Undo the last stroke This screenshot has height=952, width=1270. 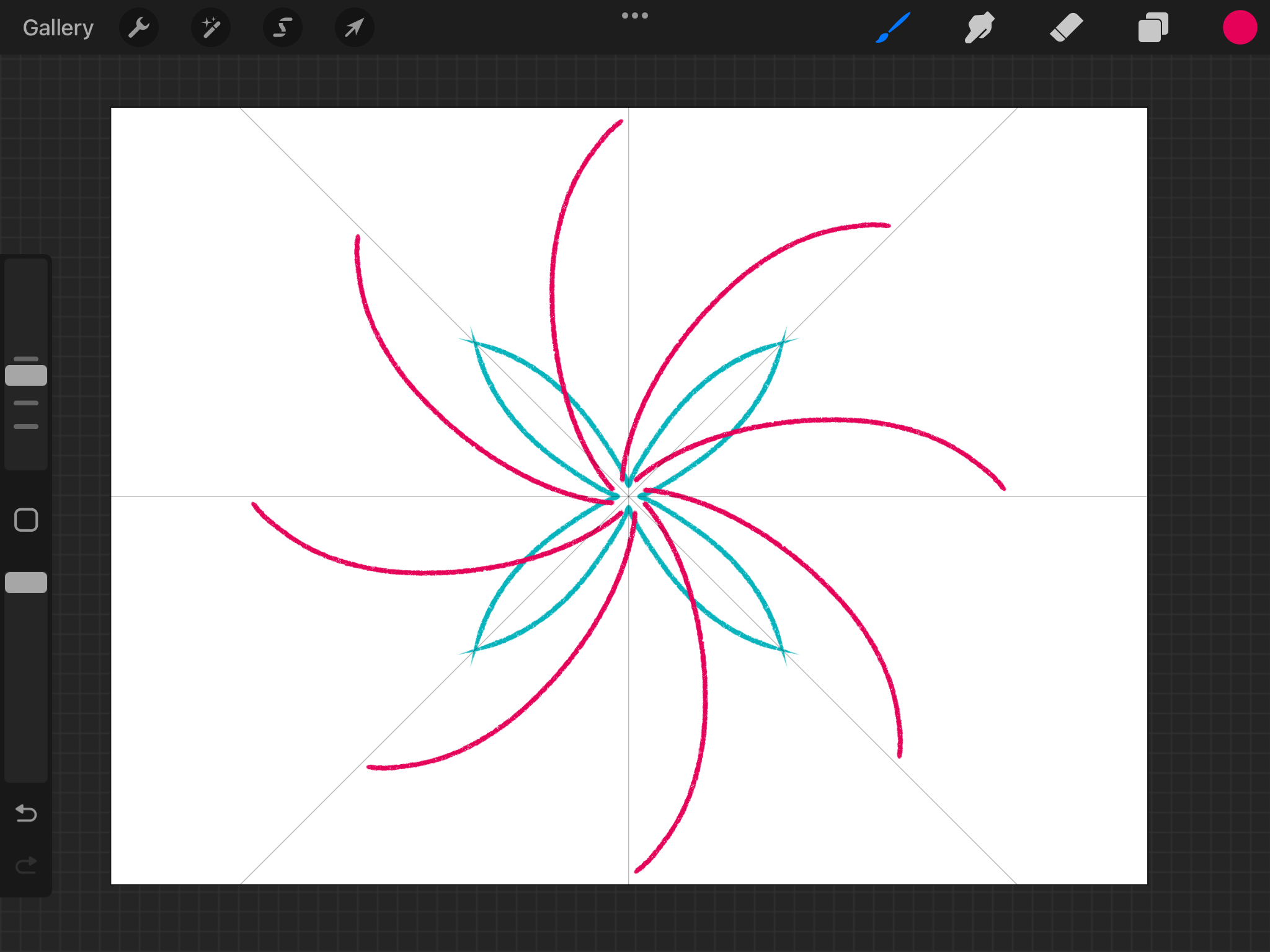pyautogui.click(x=26, y=813)
